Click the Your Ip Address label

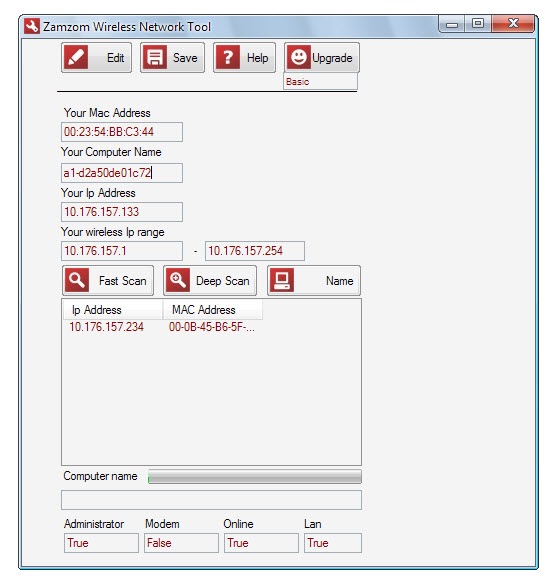pos(98,193)
